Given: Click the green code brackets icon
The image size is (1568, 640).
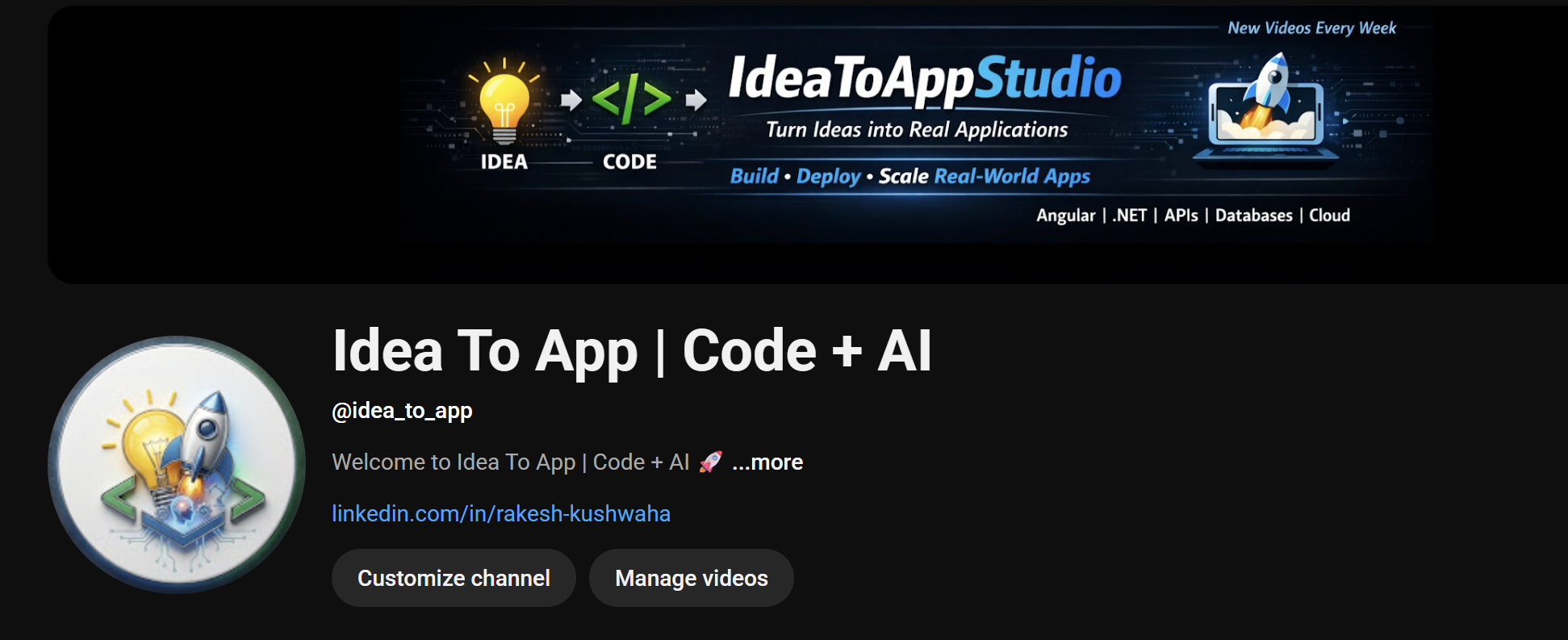Looking at the screenshot, I should (x=631, y=99).
